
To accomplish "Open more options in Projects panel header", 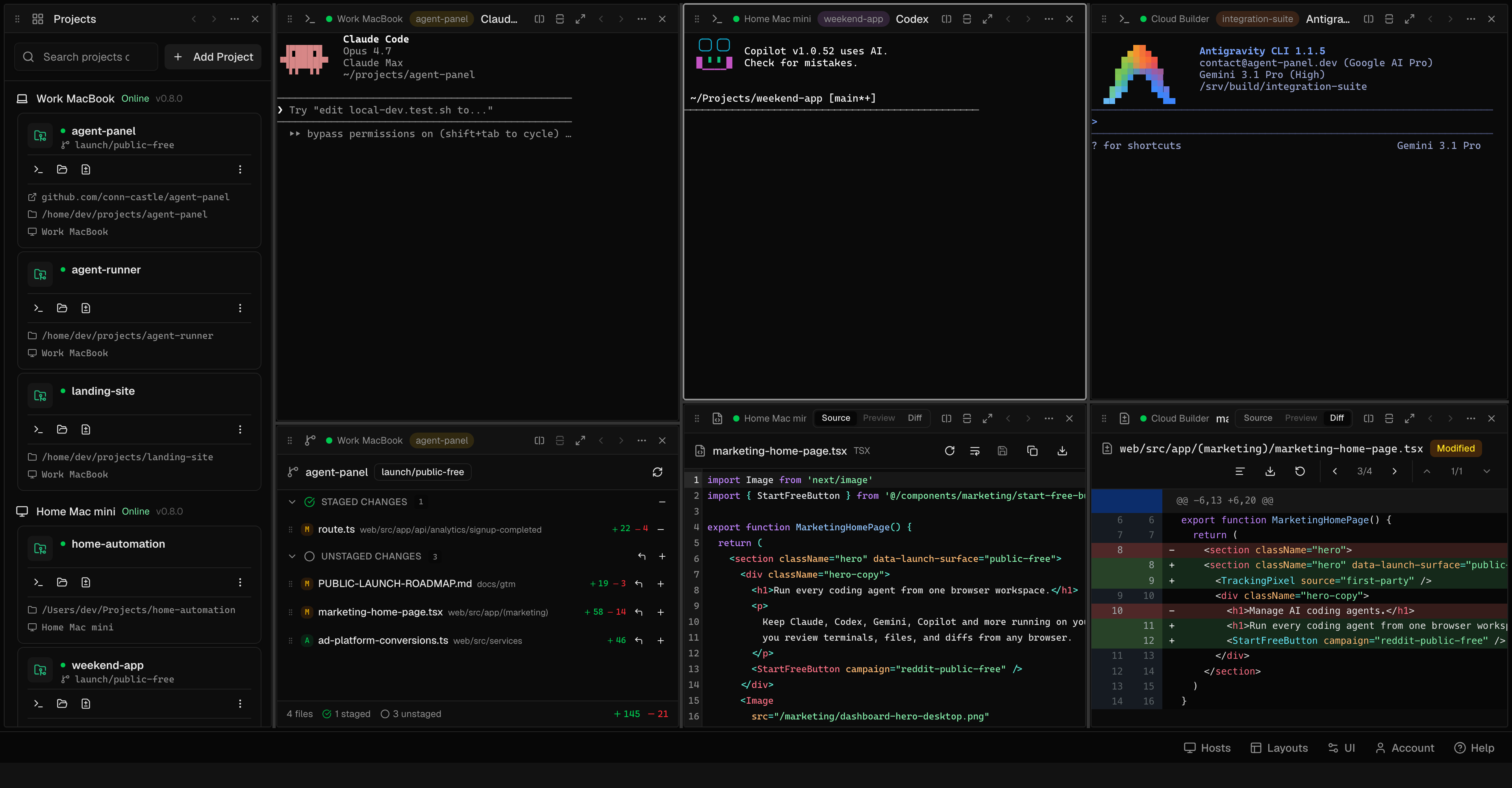I will (235, 19).
